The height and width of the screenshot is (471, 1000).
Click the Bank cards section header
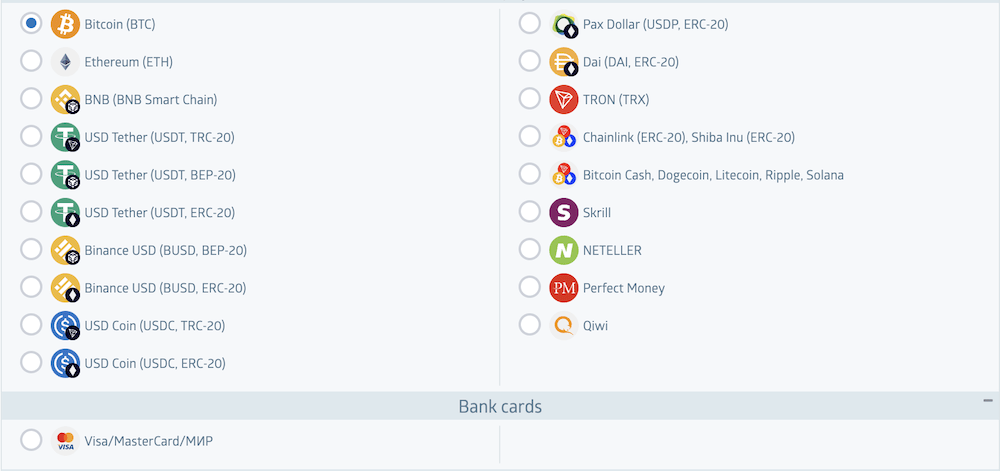click(x=500, y=406)
